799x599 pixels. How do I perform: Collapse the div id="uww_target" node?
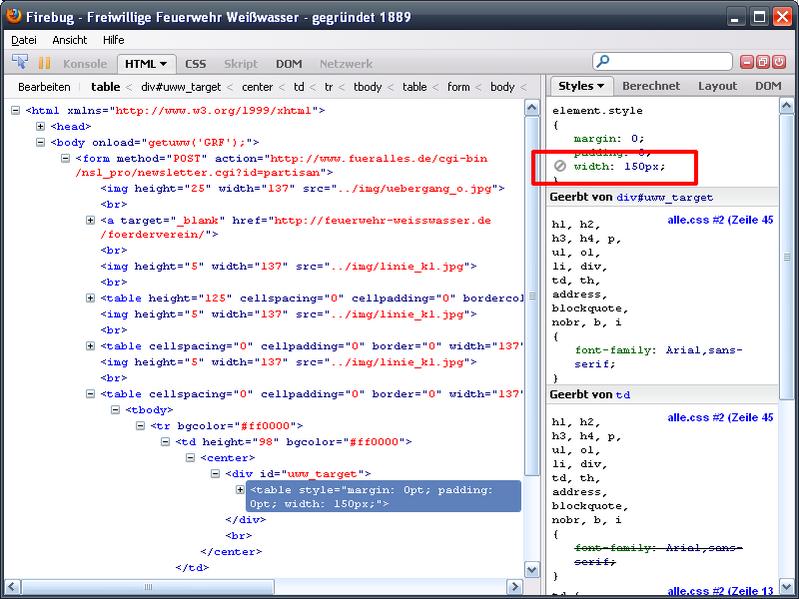click(x=216, y=473)
